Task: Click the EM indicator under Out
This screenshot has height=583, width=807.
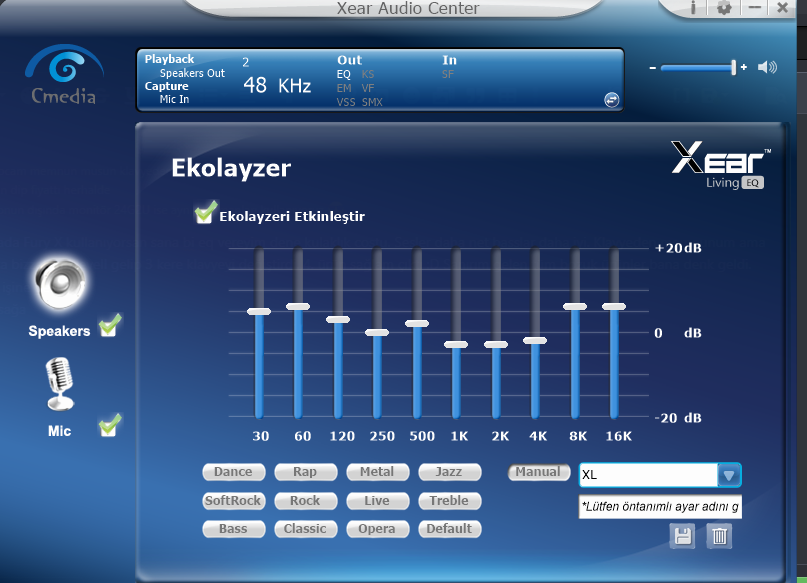Action: coord(344,88)
